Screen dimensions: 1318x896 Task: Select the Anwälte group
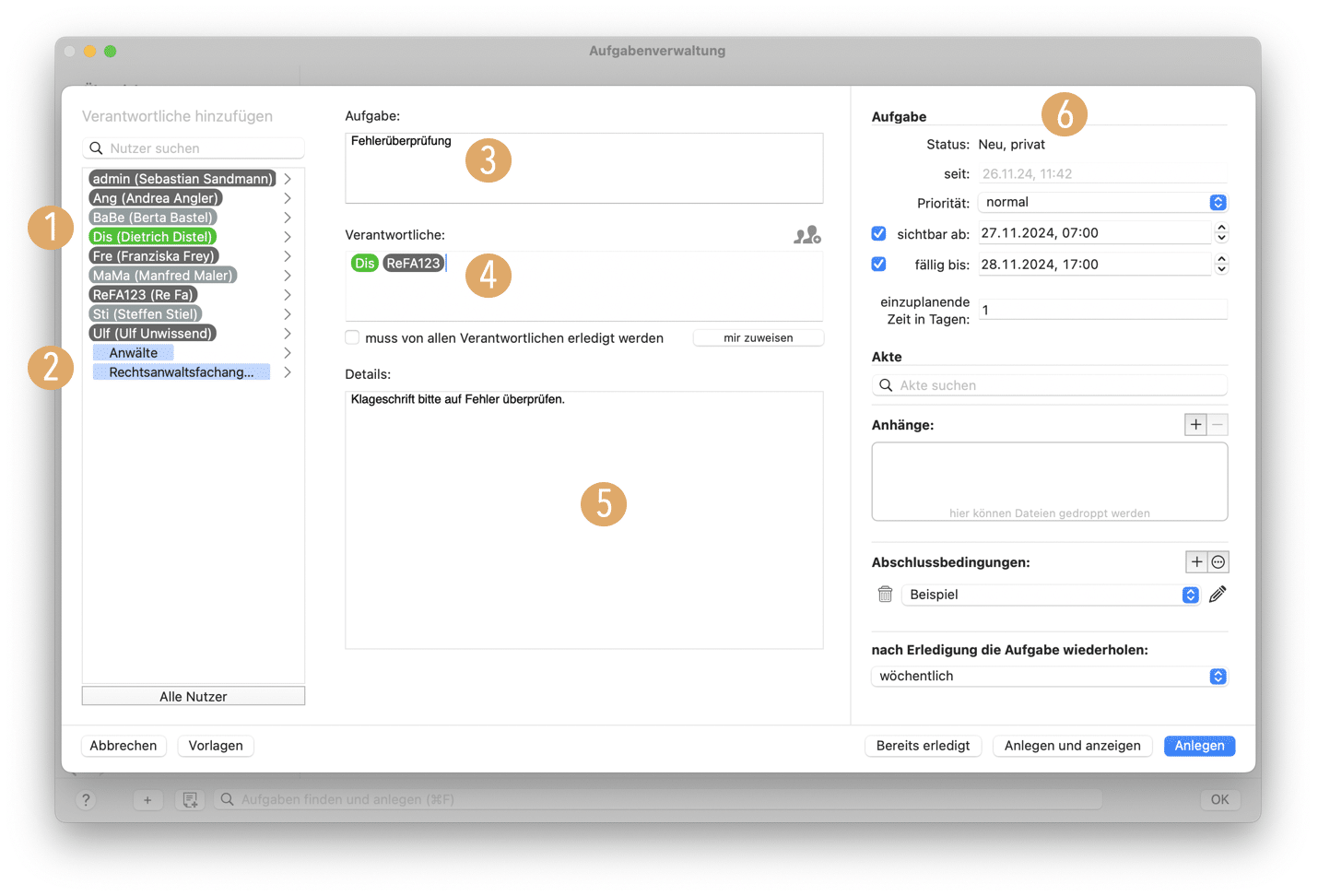(134, 353)
